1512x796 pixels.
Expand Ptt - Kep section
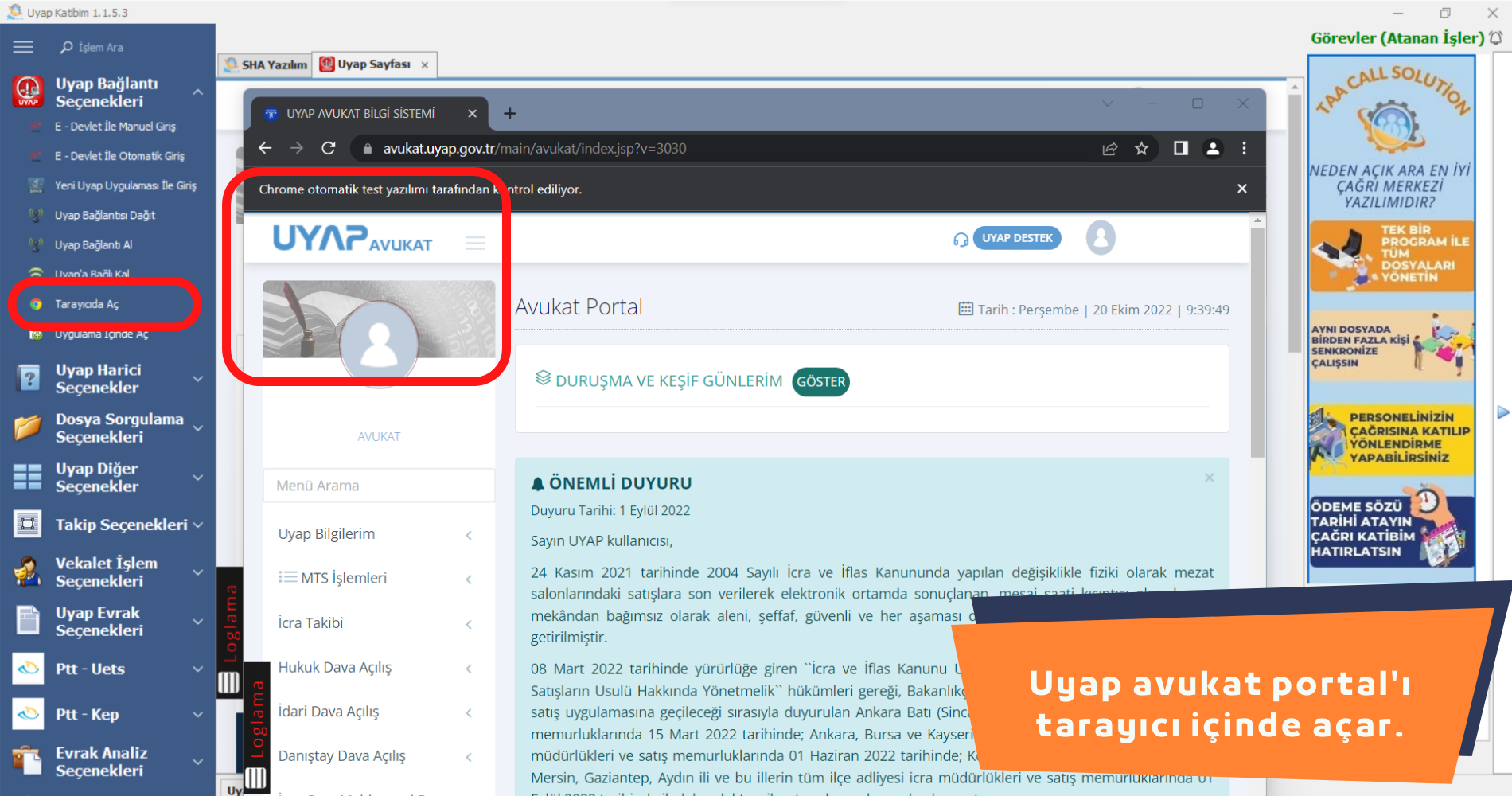(x=198, y=715)
